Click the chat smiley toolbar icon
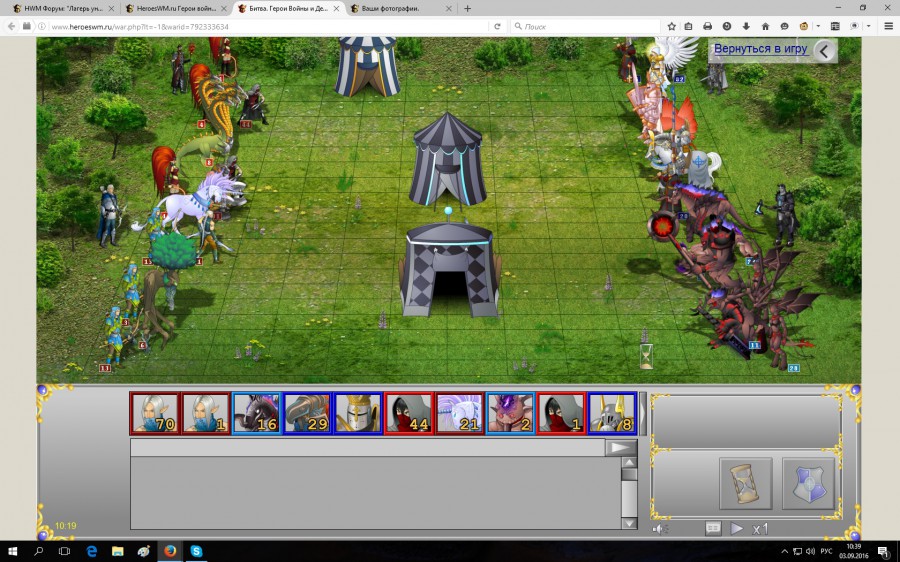 point(785,26)
